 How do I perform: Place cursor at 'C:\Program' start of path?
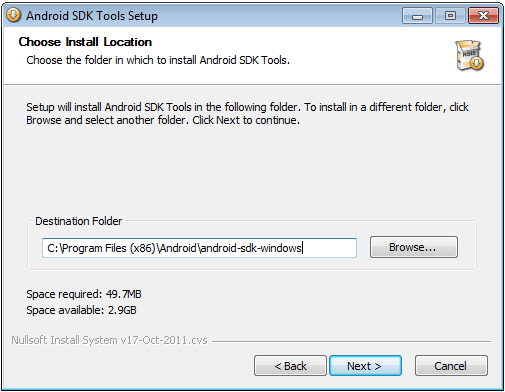[47, 248]
